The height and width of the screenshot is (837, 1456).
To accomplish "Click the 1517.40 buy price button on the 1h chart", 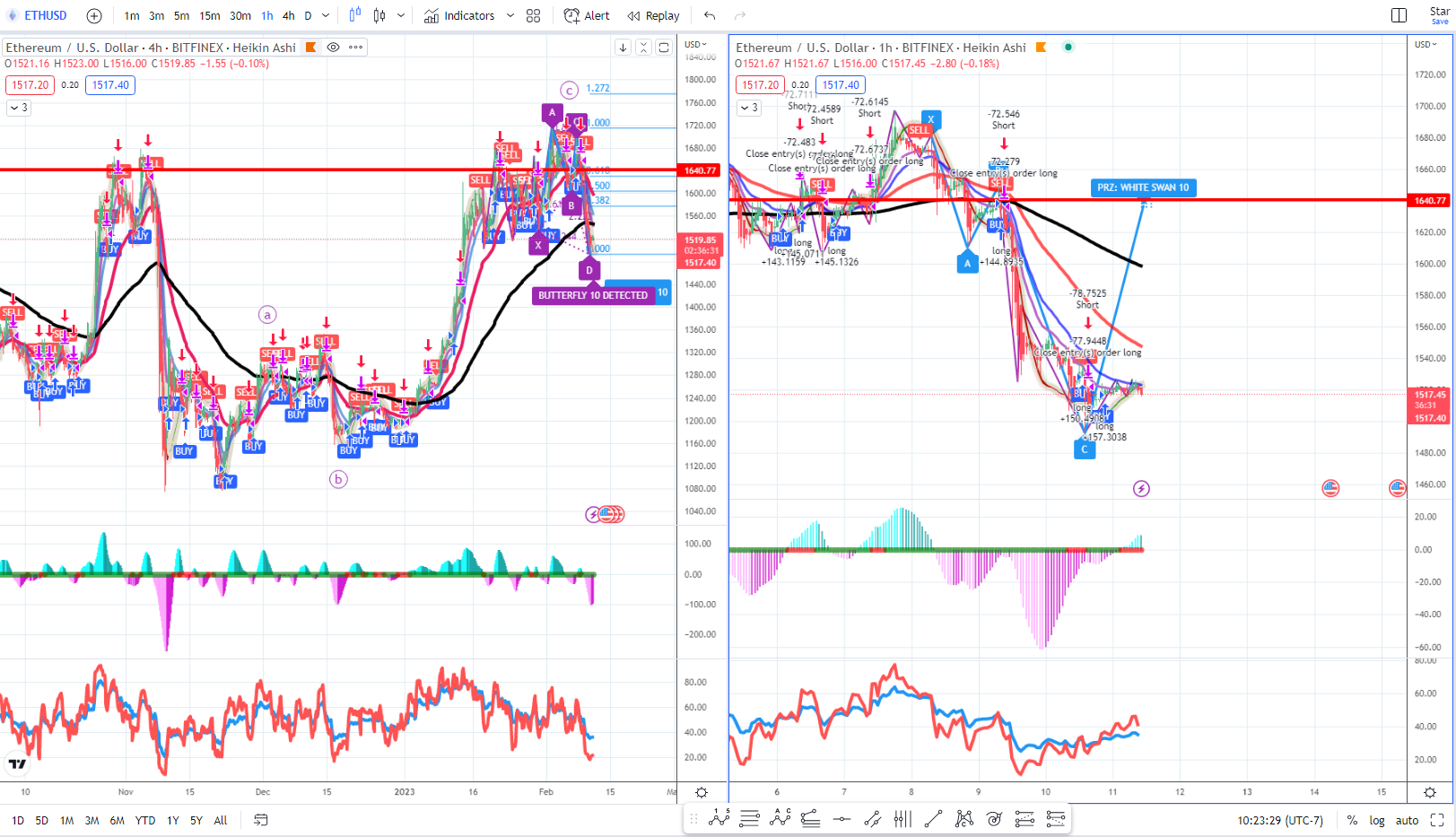I will tap(841, 85).
